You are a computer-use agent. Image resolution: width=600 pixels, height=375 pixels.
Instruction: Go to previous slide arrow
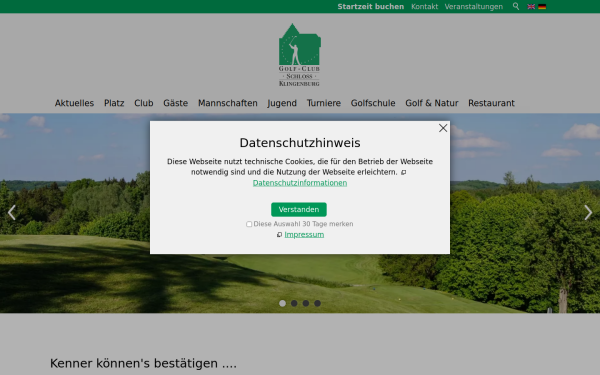(x=12, y=212)
